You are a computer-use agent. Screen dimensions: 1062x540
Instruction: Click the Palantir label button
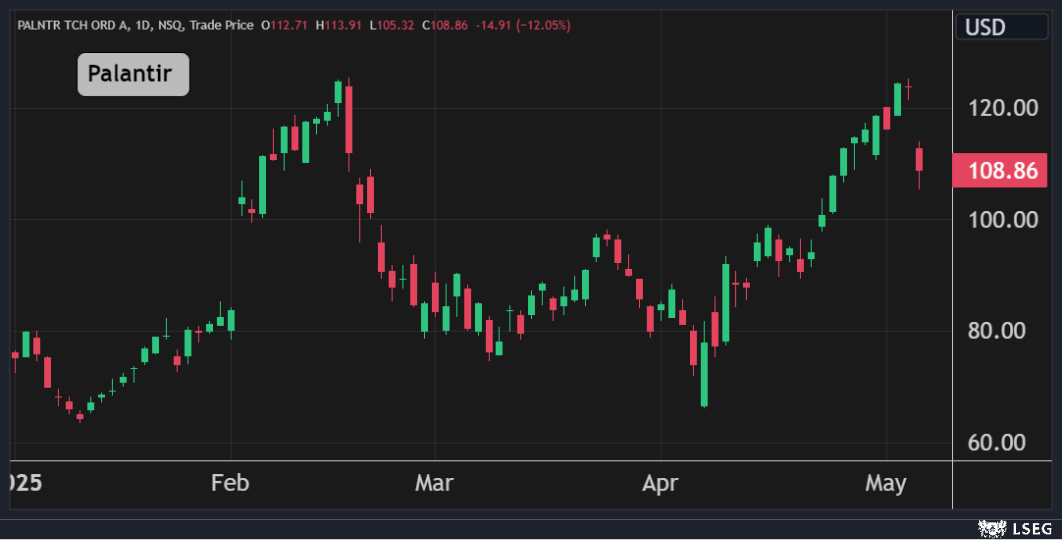(x=133, y=75)
